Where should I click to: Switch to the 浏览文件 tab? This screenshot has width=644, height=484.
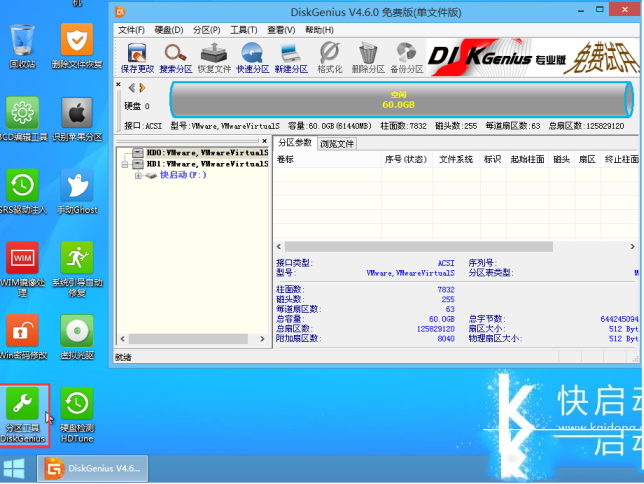pyautogui.click(x=337, y=144)
